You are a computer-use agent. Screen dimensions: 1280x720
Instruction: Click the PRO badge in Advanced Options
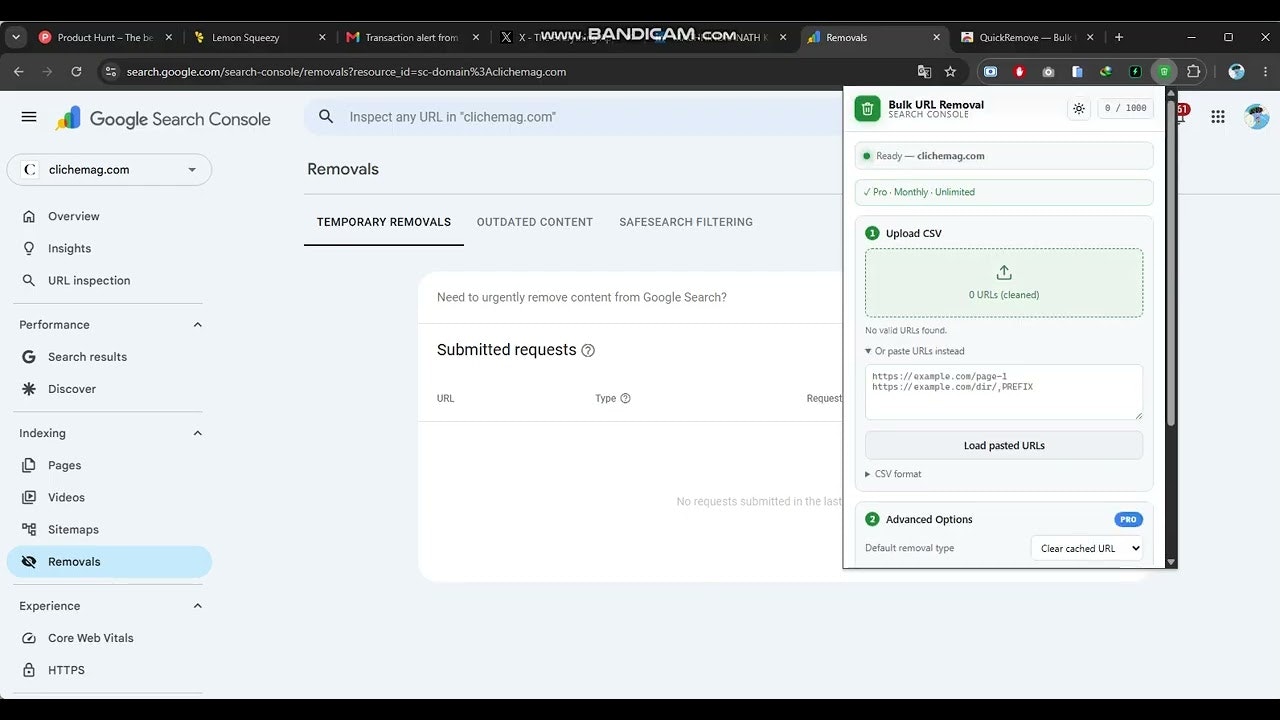coord(1128,519)
